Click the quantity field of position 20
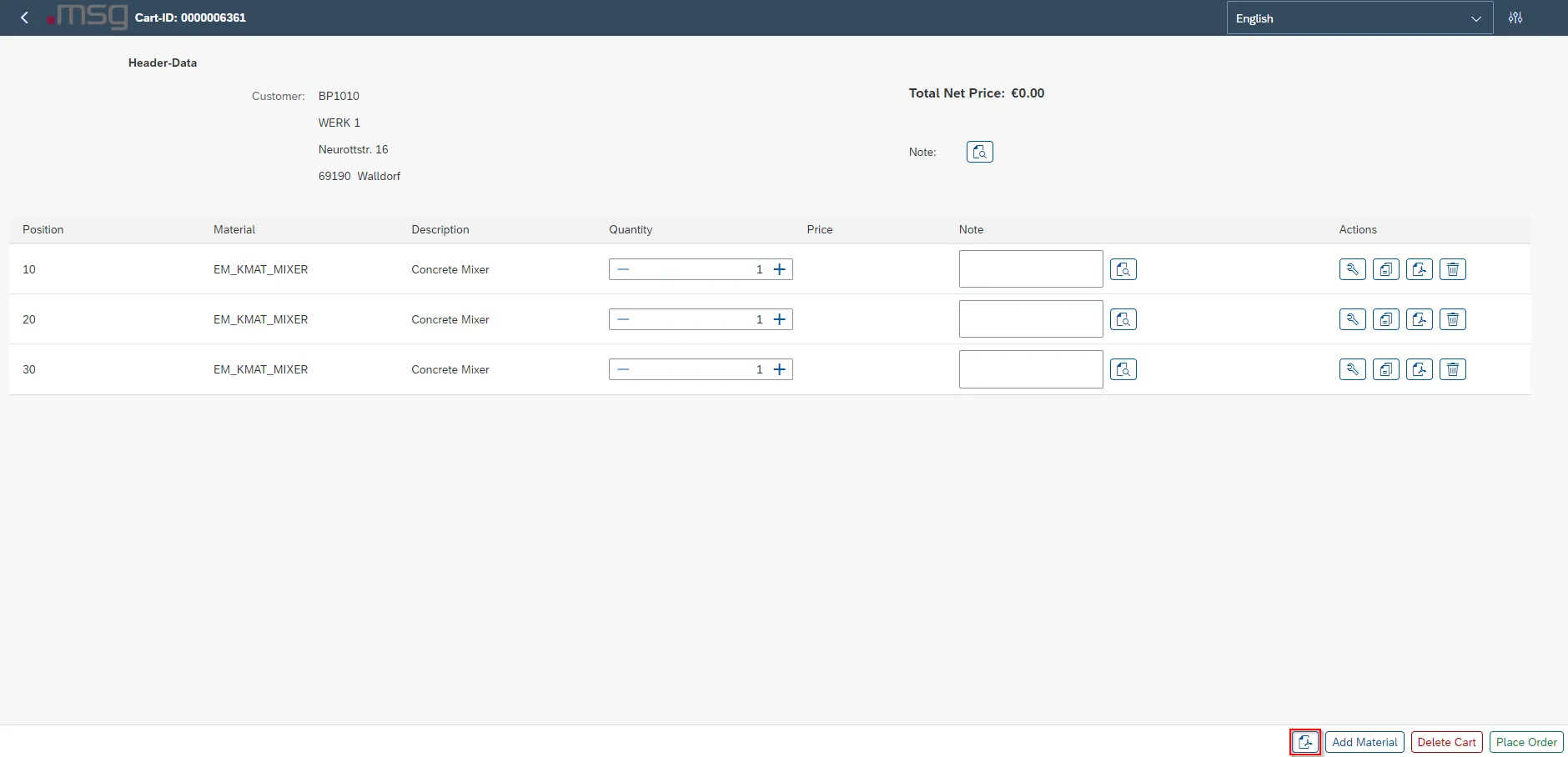Viewport: 1568px width, 757px height. pyautogui.click(x=701, y=319)
